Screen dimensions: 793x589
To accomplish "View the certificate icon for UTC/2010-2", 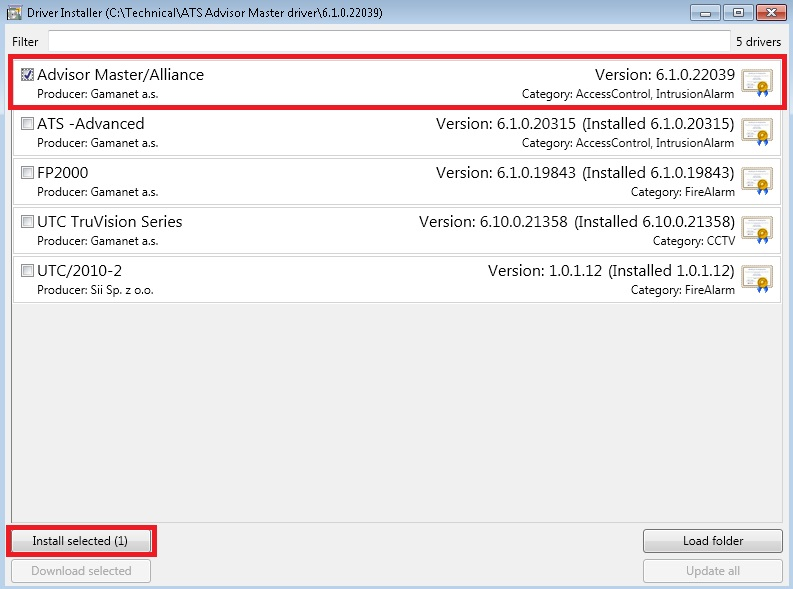I will (757, 280).
